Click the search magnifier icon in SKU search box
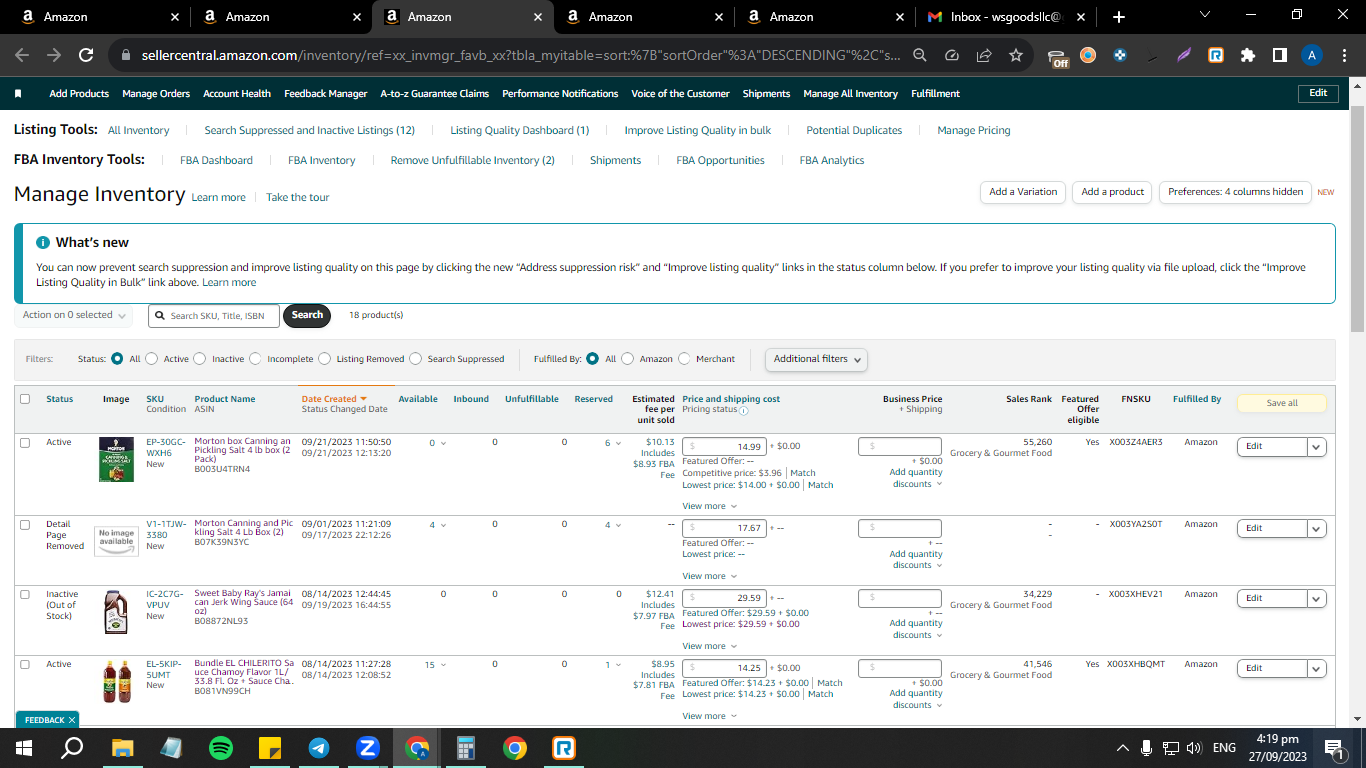1366x768 pixels. tap(160, 316)
